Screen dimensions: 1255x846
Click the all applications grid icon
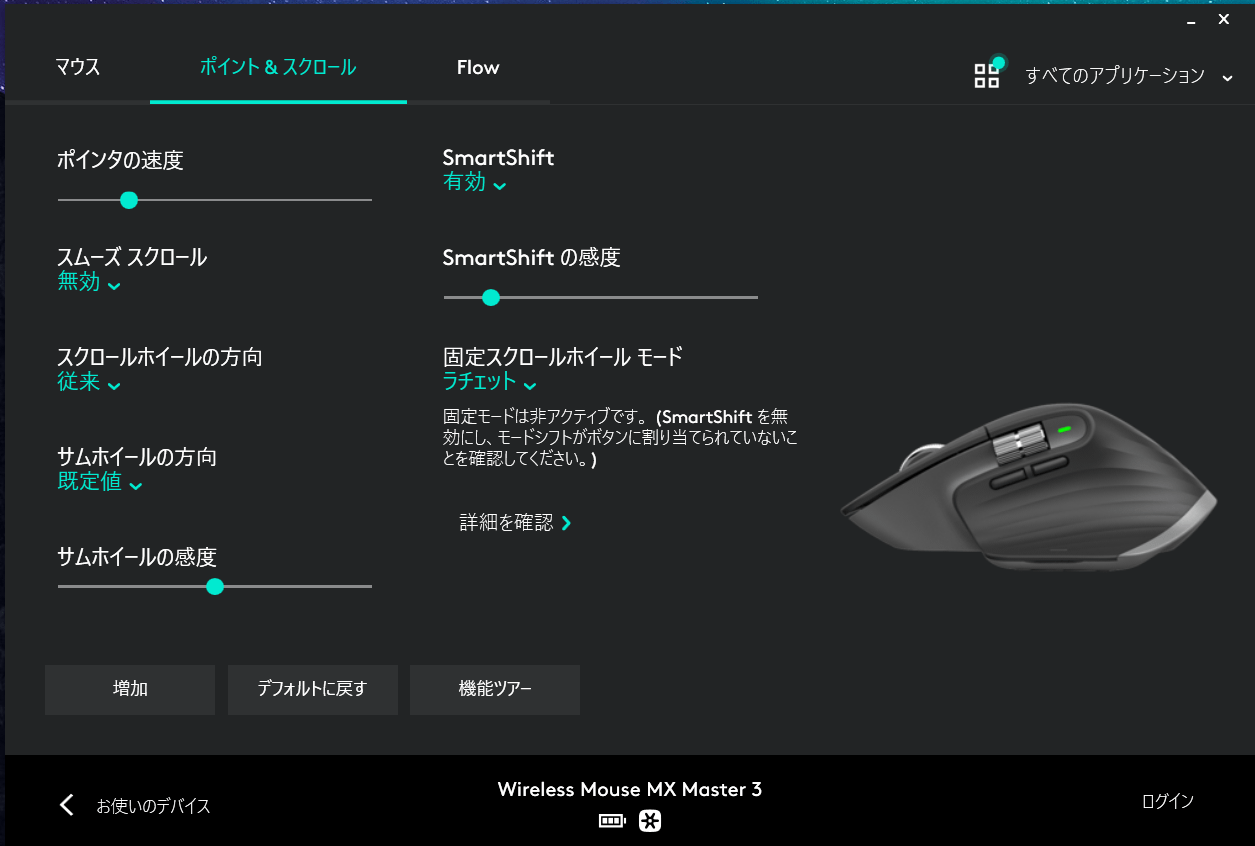tap(987, 75)
